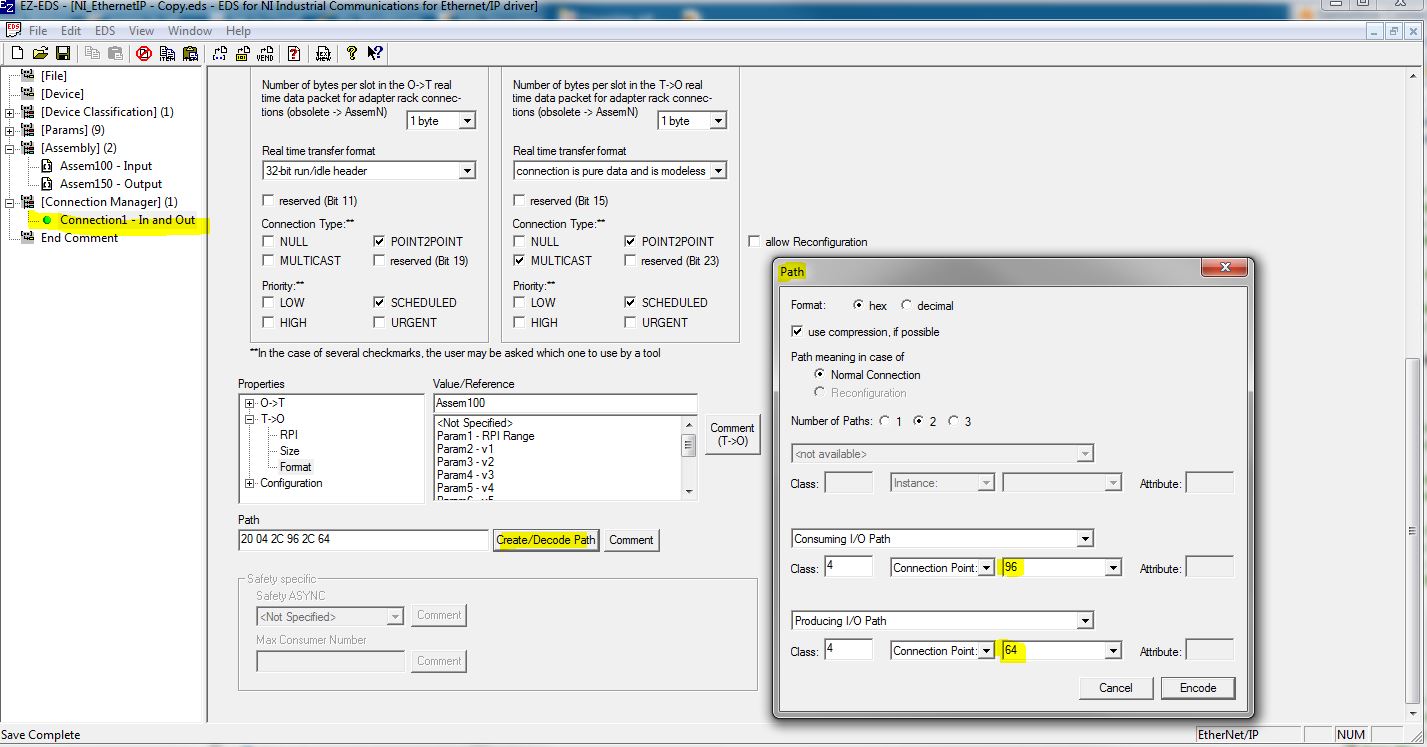Click Cancel in the Path dialog
This screenshot has width=1427, height=747.
click(1116, 688)
